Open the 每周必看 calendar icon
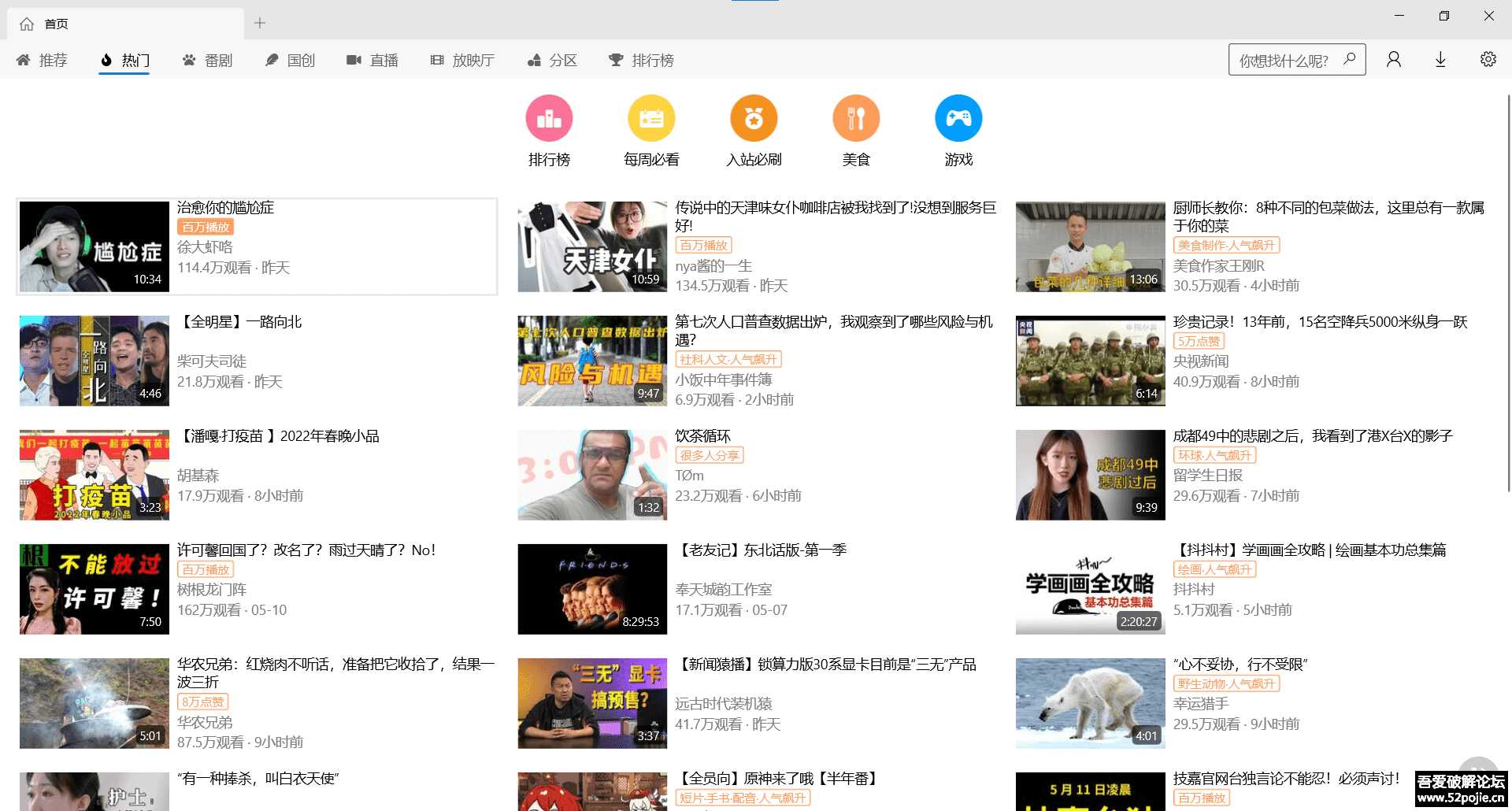 651,117
